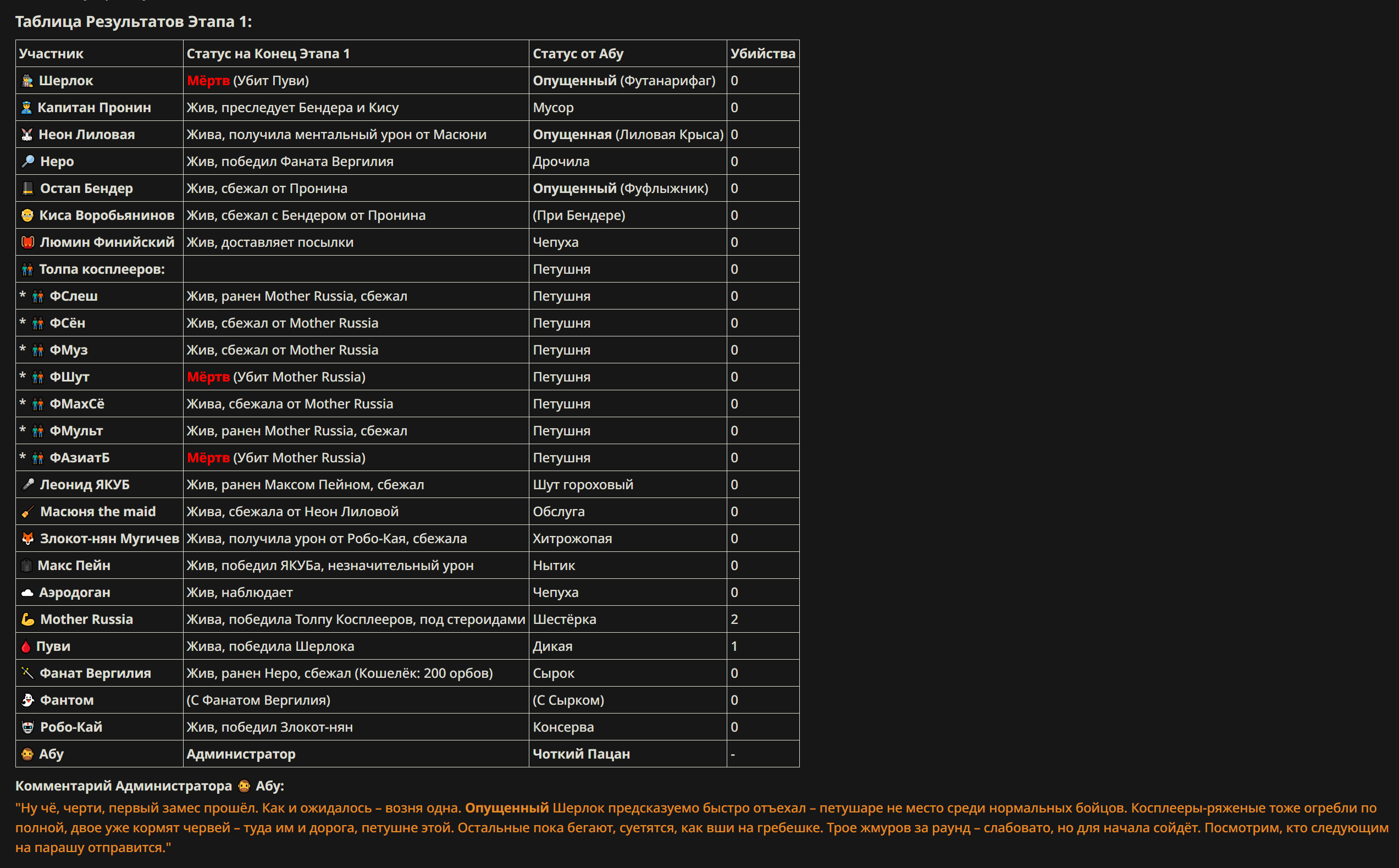Click the detective emoji next to Шерлок
Viewport: 1399px width, 868px height.
(x=27, y=81)
